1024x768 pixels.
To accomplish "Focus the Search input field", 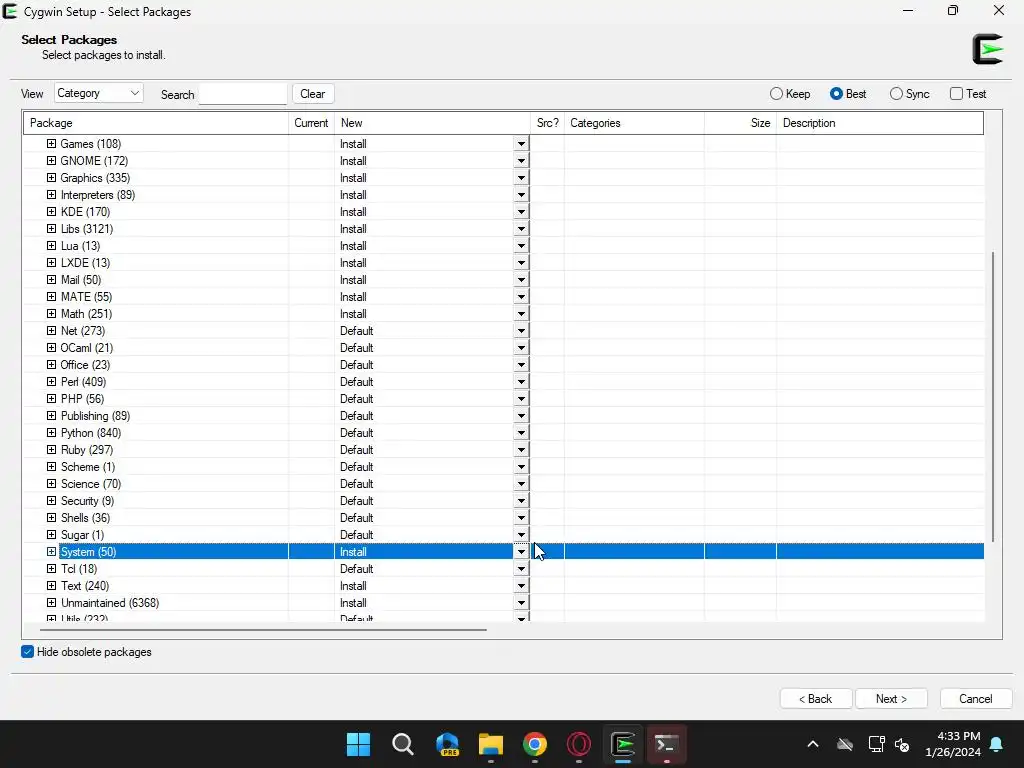I will click(243, 94).
